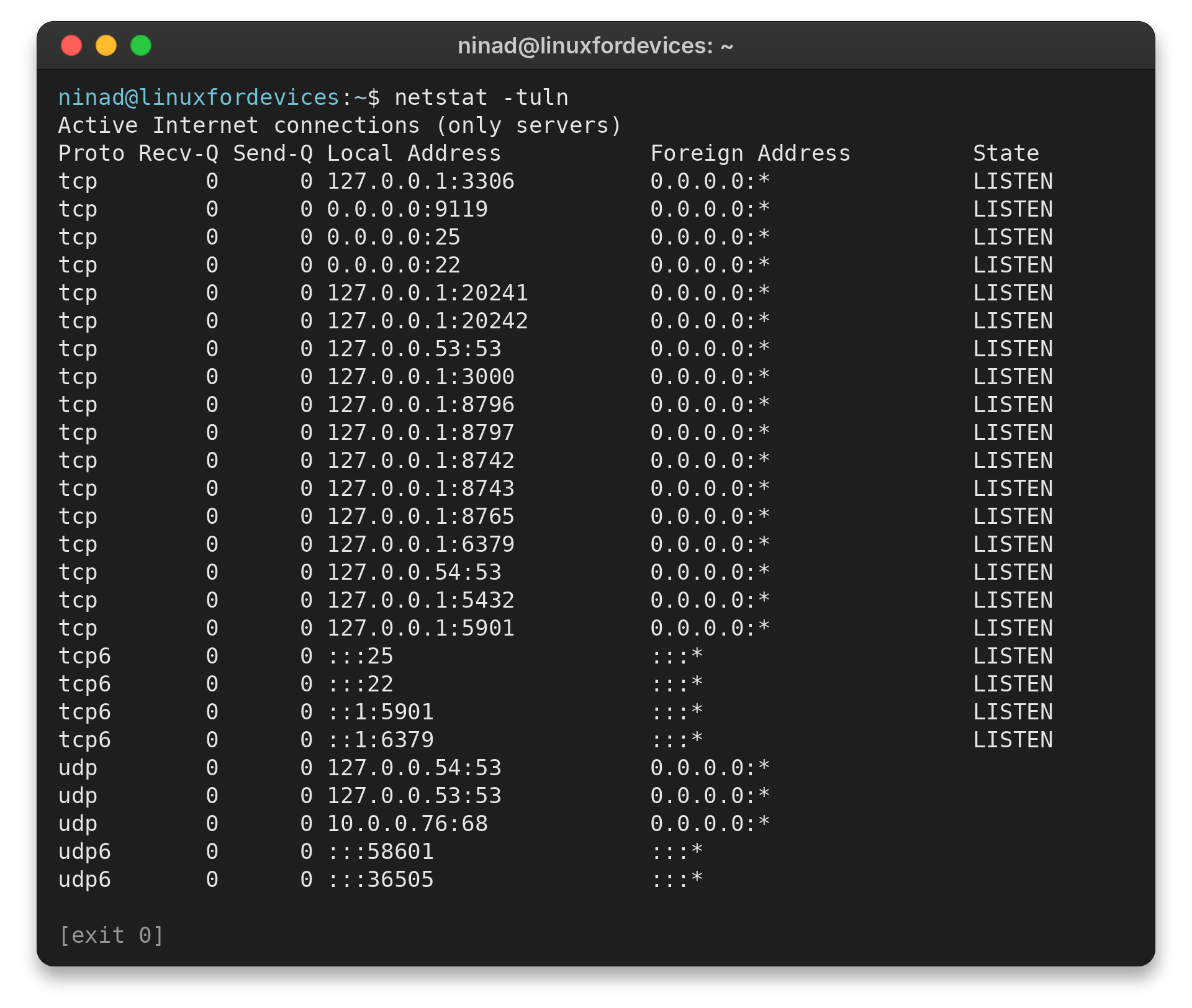
Task: Click local address 127.0.0.1:8743
Action: [421, 488]
